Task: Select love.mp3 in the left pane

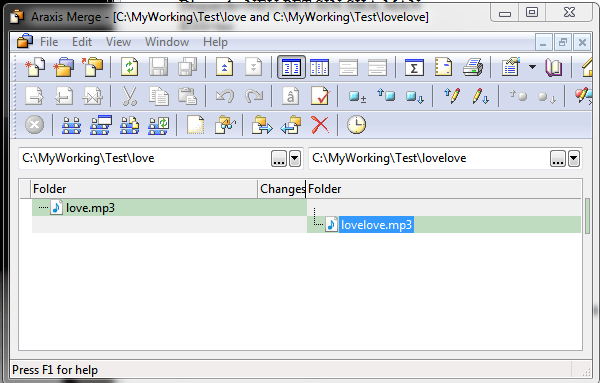Action: (90, 208)
